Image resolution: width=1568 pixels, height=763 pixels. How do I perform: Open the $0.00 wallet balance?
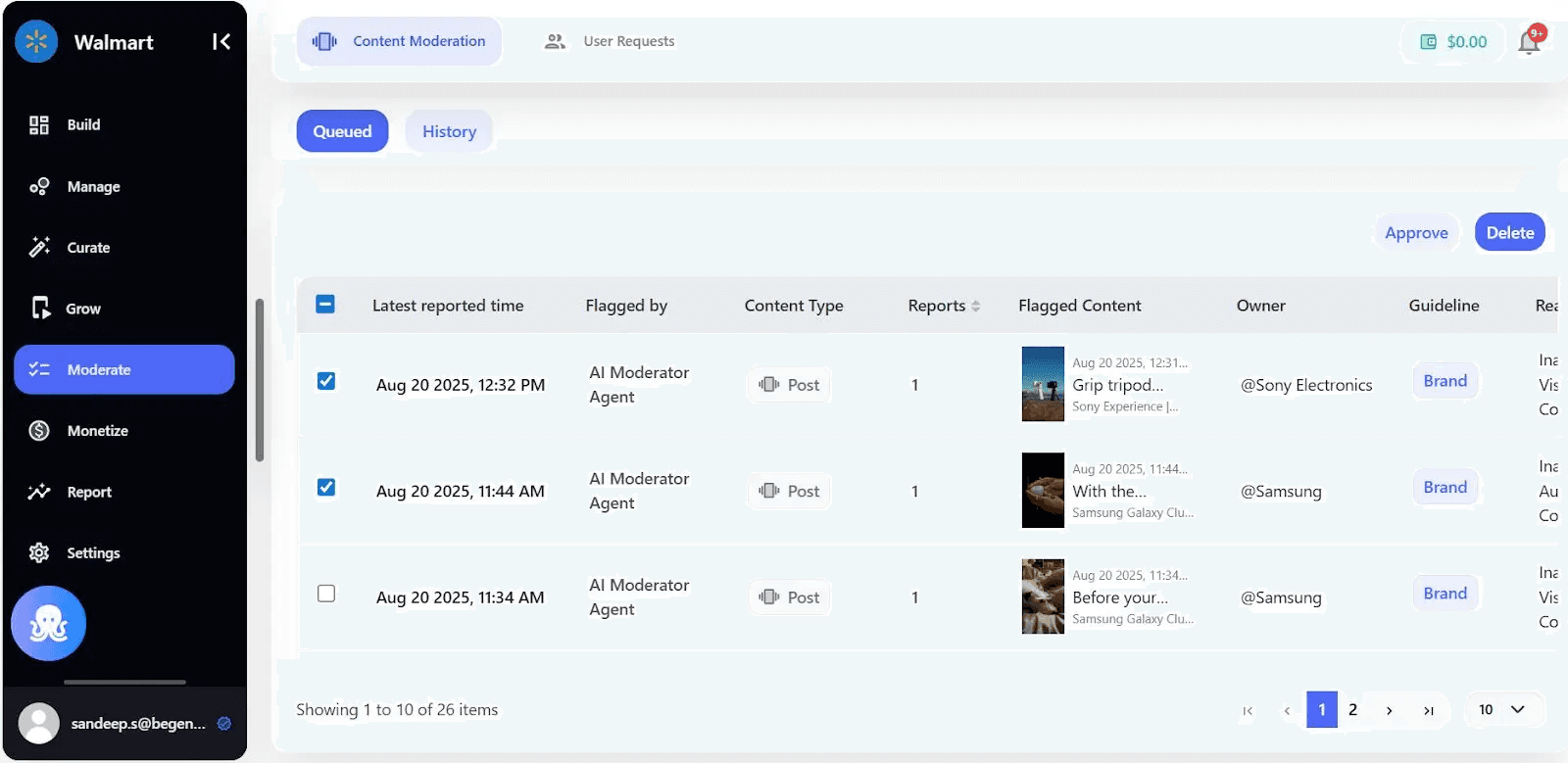point(1453,41)
